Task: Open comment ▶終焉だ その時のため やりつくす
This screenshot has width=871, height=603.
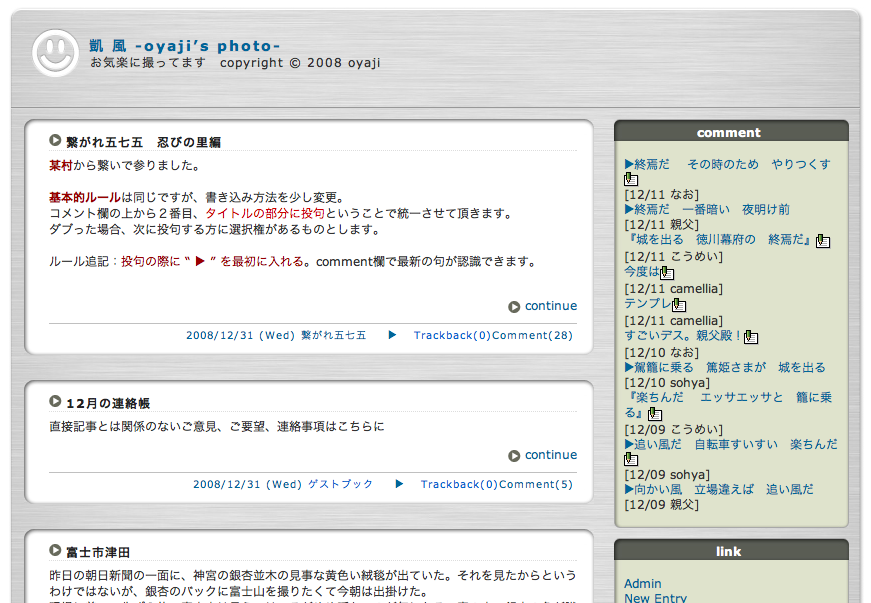Action: tap(728, 164)
